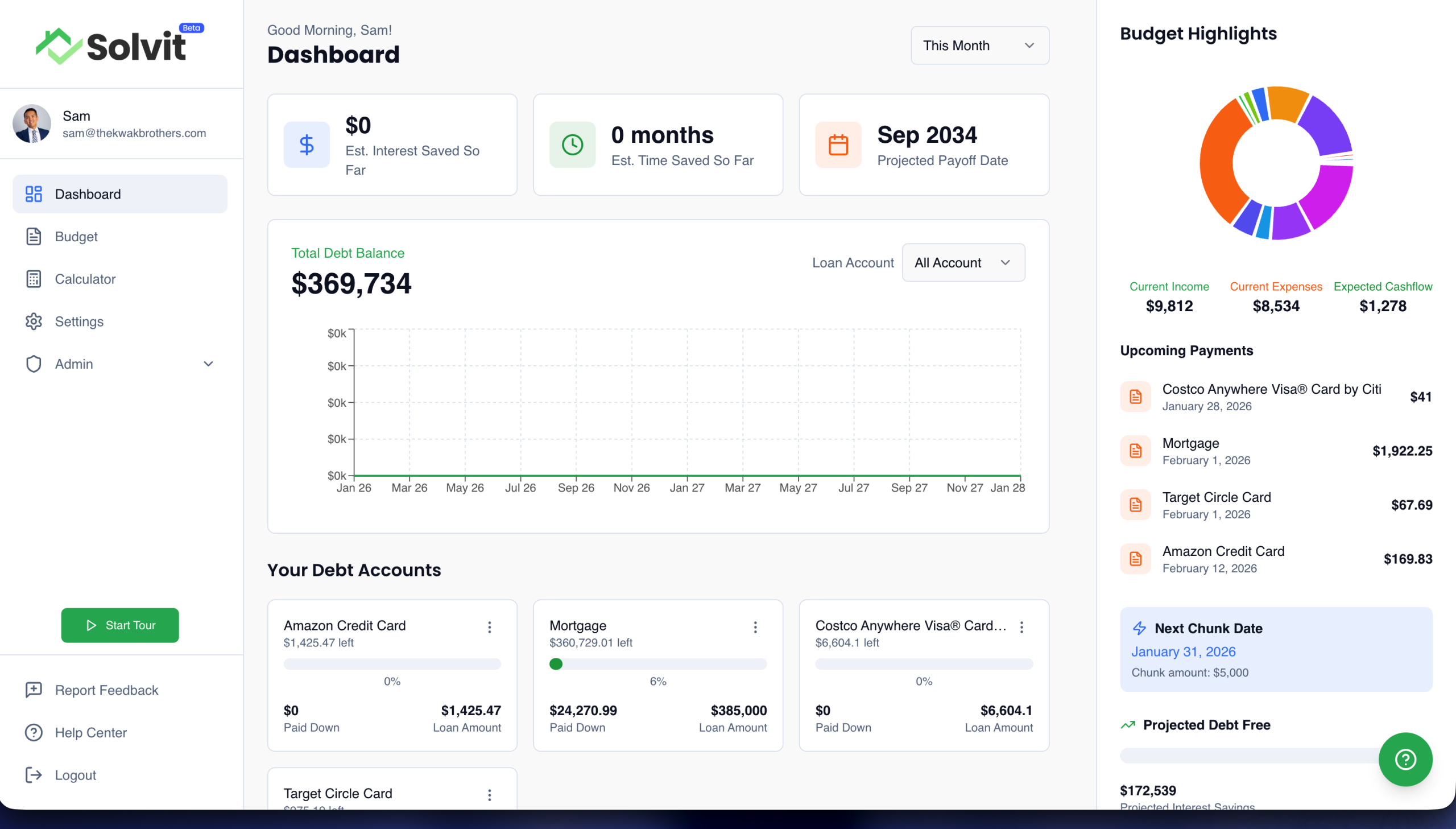The width and height of the screenshot is (1456, 829).
Task: Click the dollar icon on Est. Interest Saved card
Action: 307,144
